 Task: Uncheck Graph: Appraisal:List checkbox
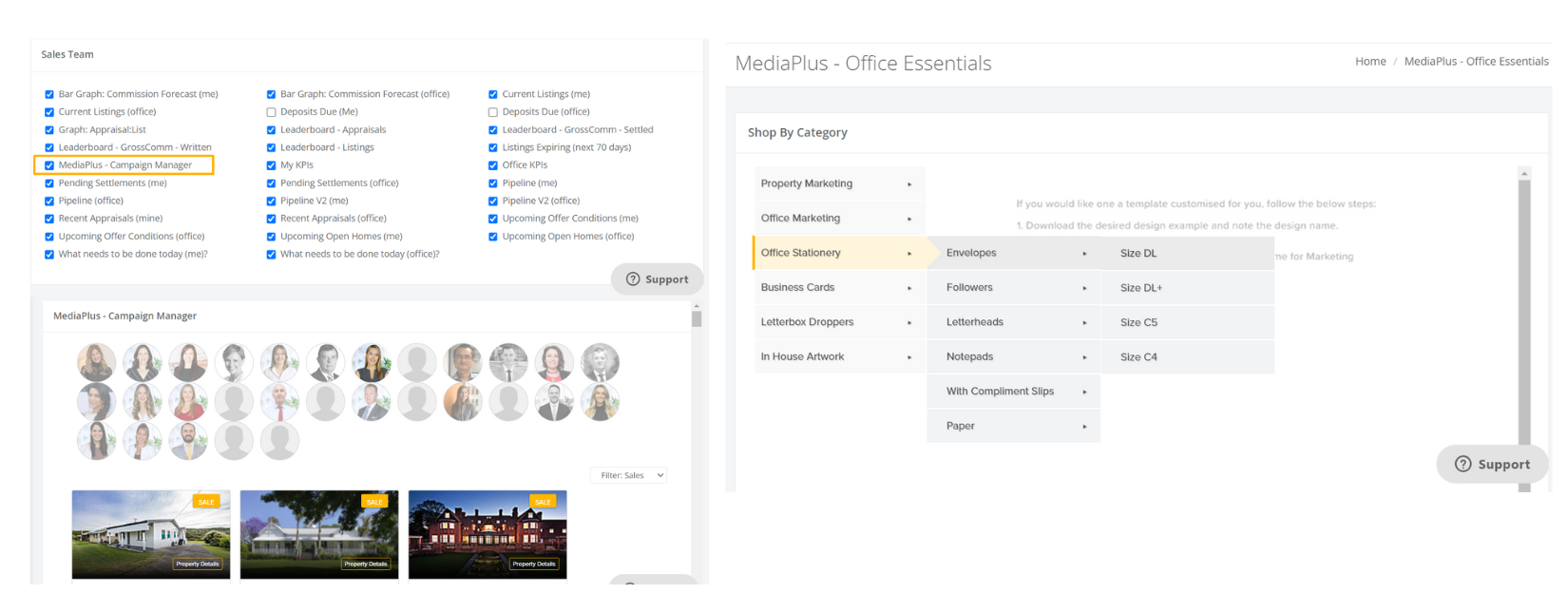click(49, 130)
